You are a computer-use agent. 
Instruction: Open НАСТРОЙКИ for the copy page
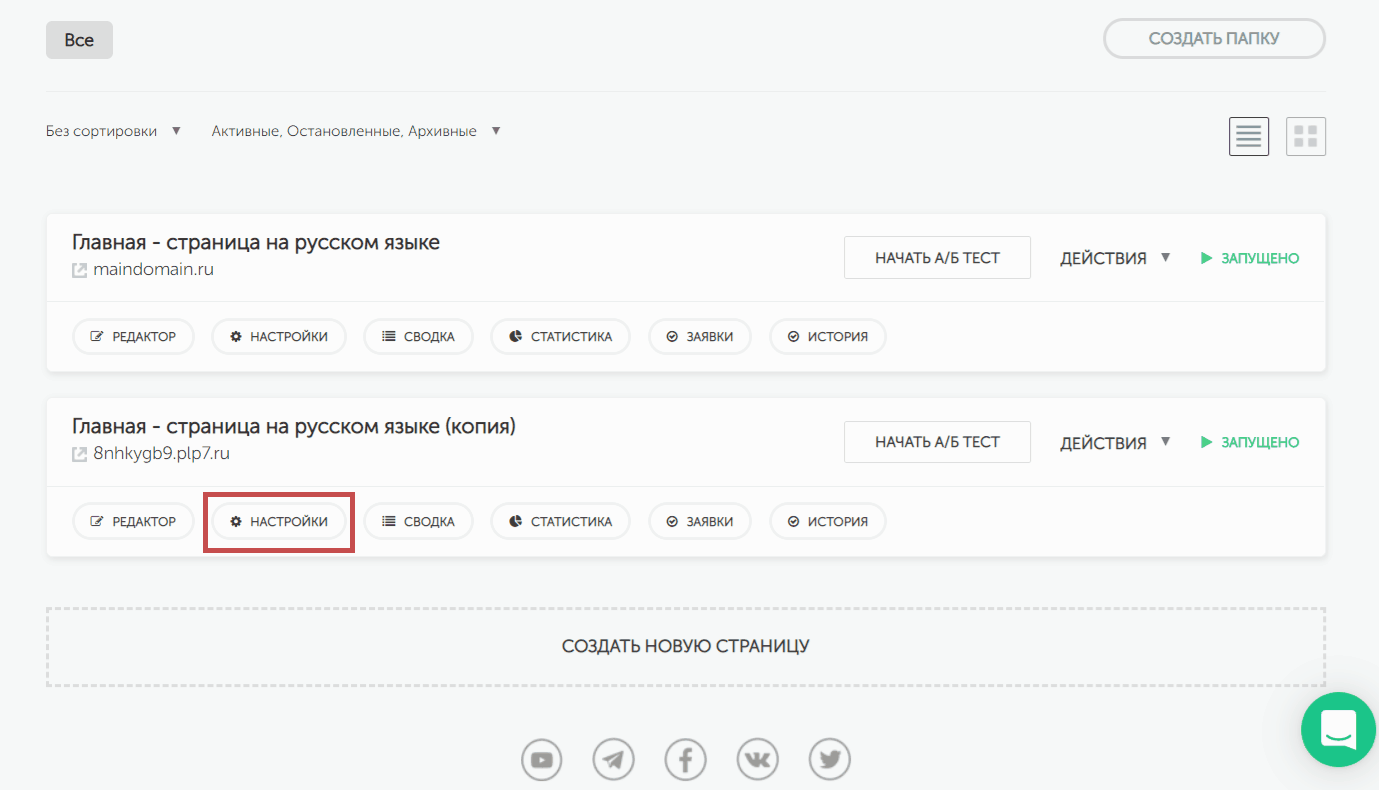click(279, 521)
